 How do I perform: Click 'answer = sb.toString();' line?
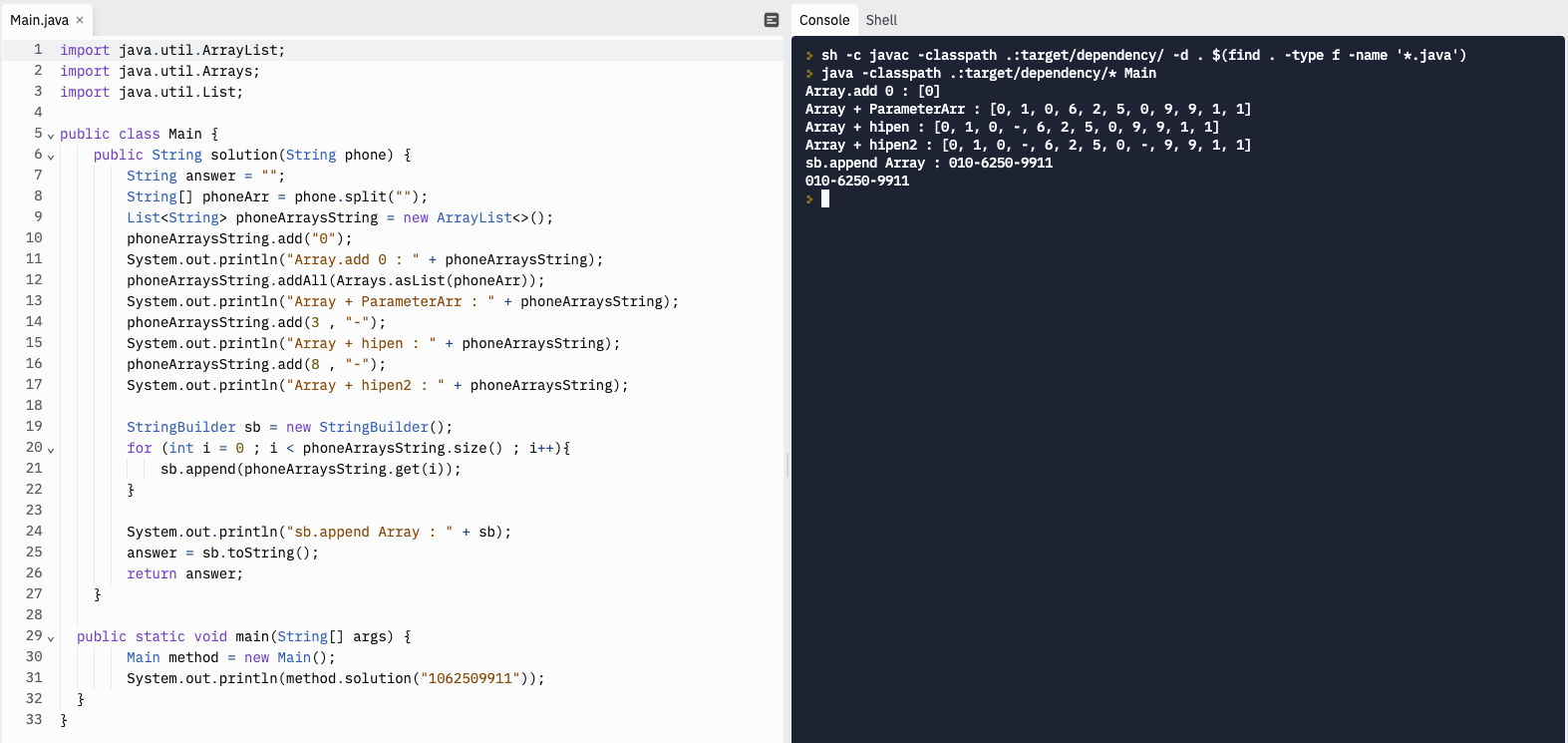(222, 553)
